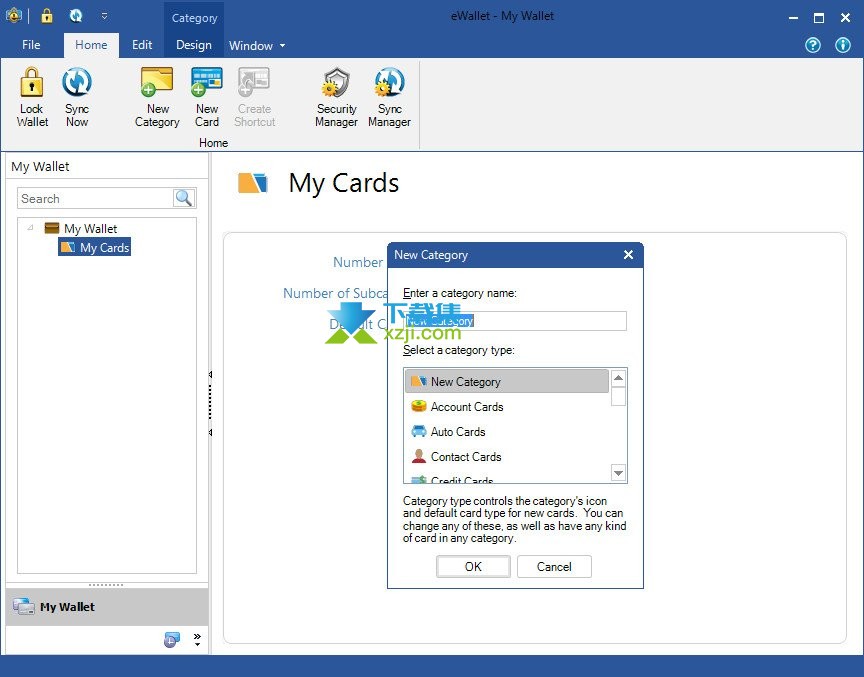Open the Security Manager
Viewport: 864px width, 677px height.
336,98
